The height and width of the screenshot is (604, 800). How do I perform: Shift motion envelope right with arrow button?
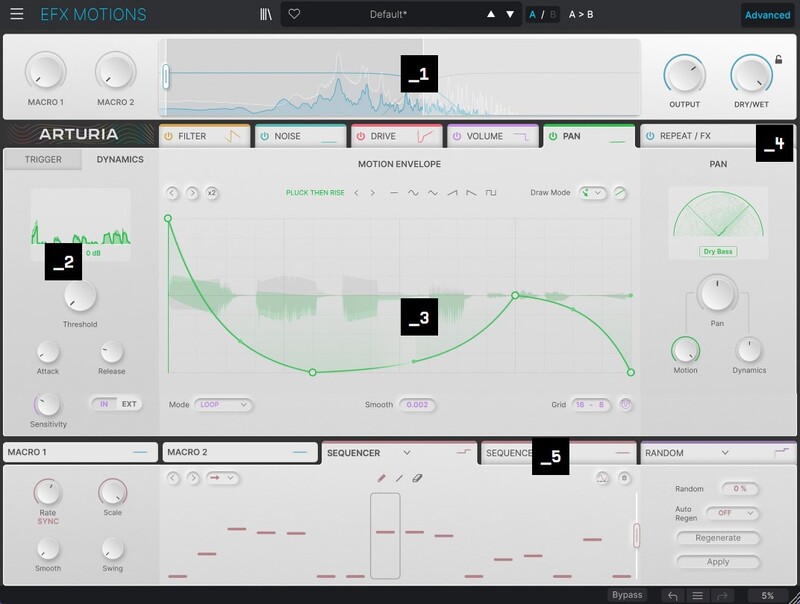[192, 193]
